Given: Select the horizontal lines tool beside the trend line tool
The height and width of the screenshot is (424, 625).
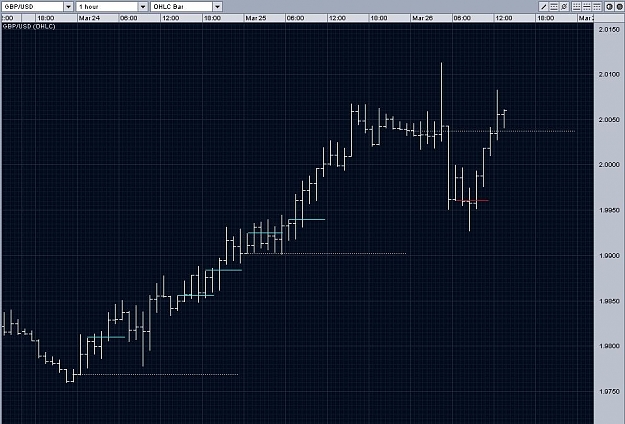Looking at the screenshot, I should click(554, 6).
